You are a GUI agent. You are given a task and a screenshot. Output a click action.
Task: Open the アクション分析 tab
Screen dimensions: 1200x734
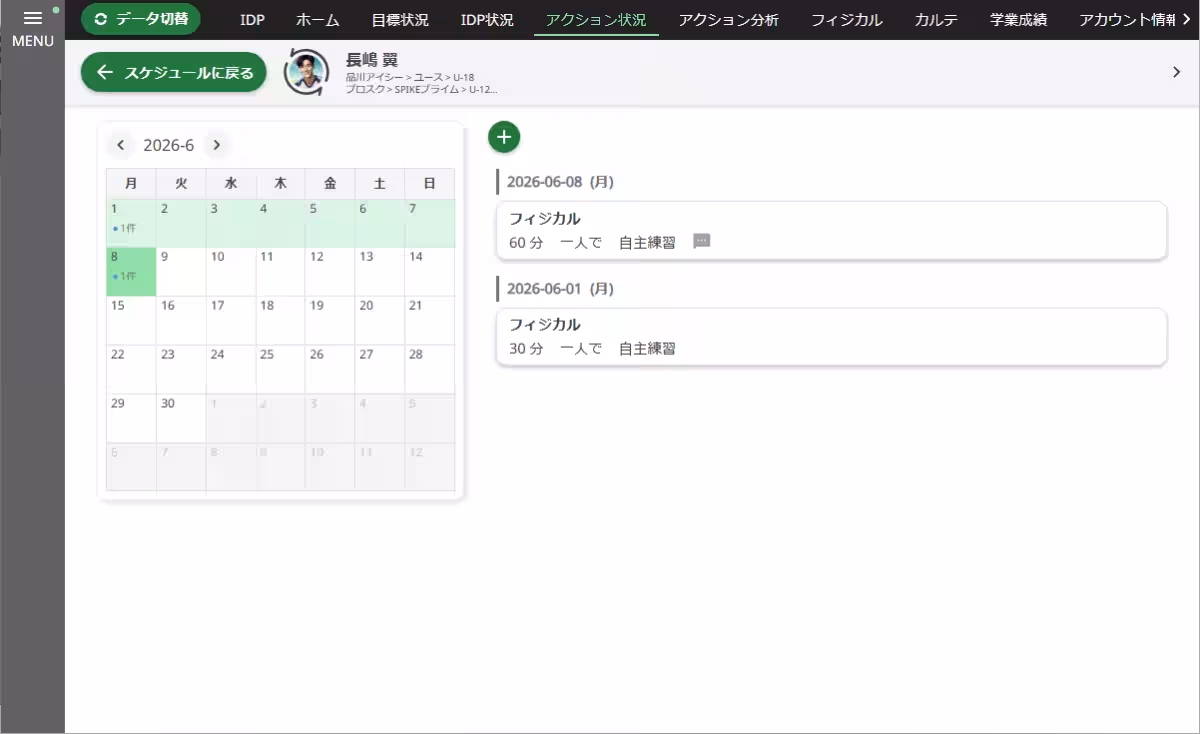click(x=729, y=20)
